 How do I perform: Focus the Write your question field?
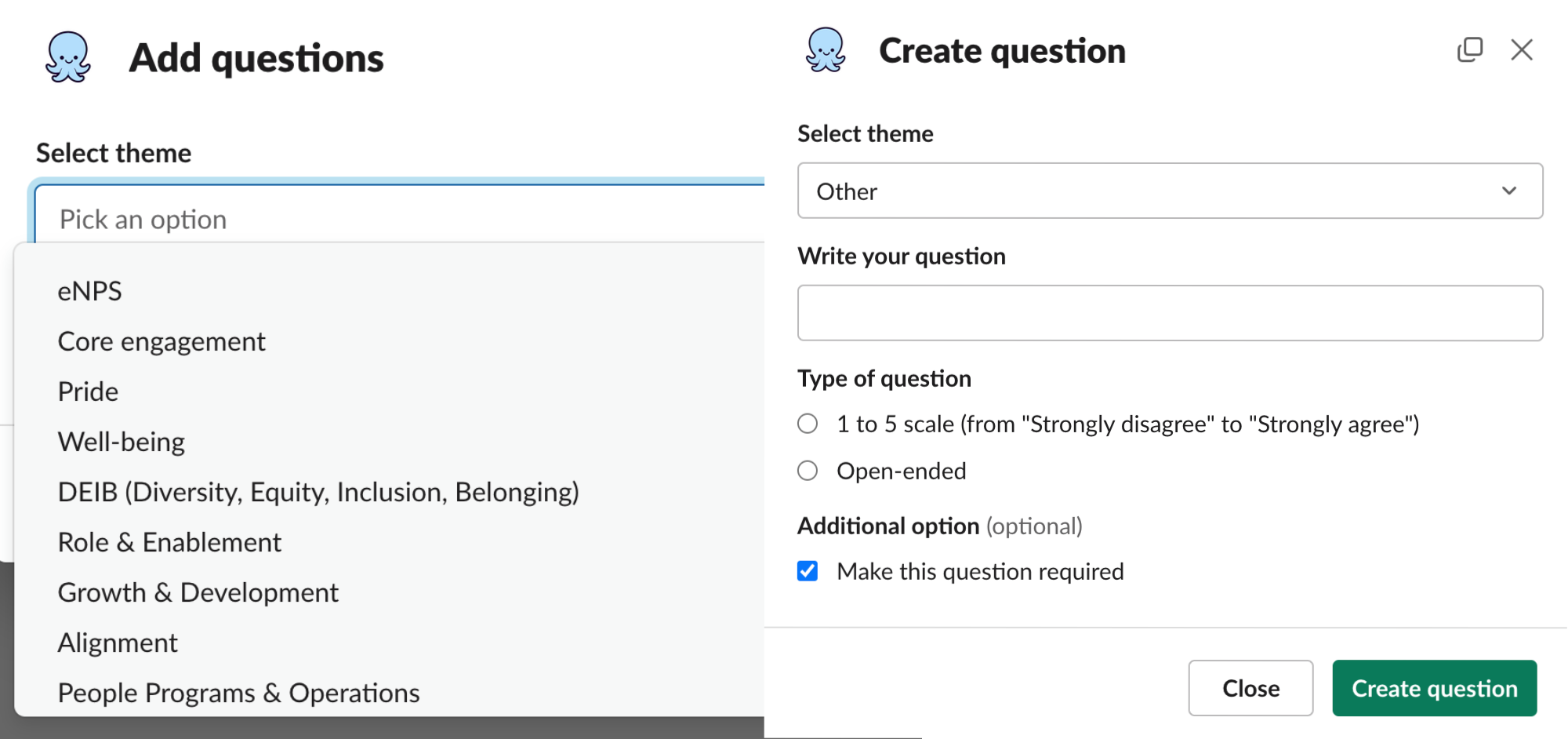(x=1169, y=313)
